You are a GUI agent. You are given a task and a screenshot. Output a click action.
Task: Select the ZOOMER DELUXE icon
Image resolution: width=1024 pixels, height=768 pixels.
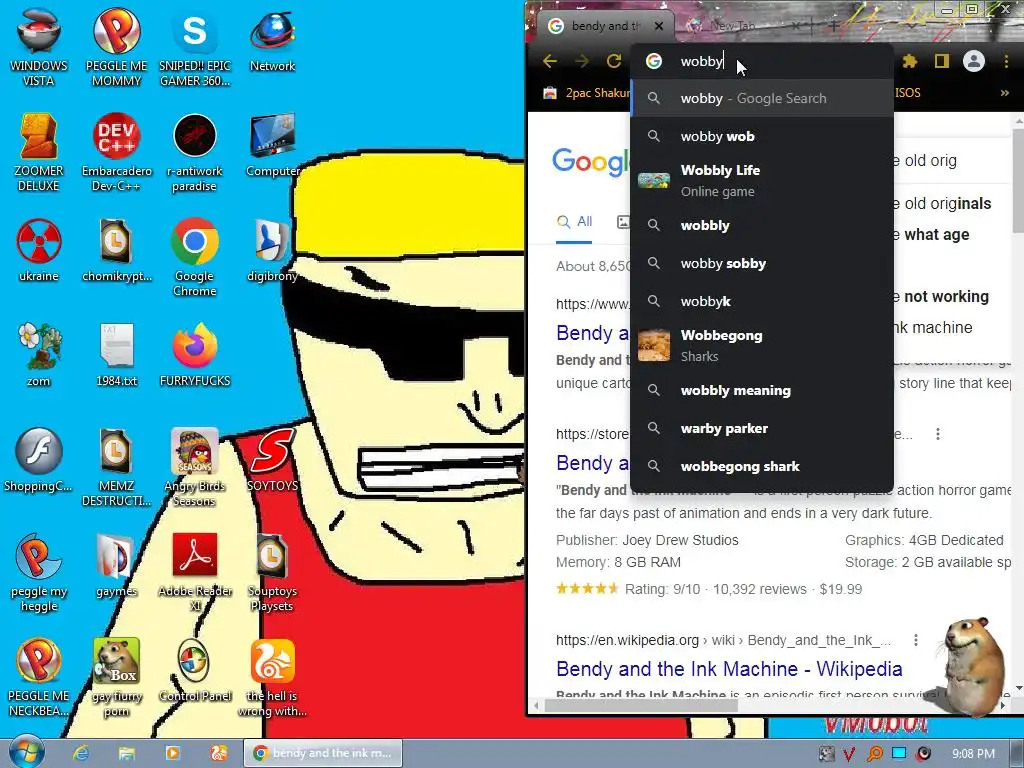[39, 152]
